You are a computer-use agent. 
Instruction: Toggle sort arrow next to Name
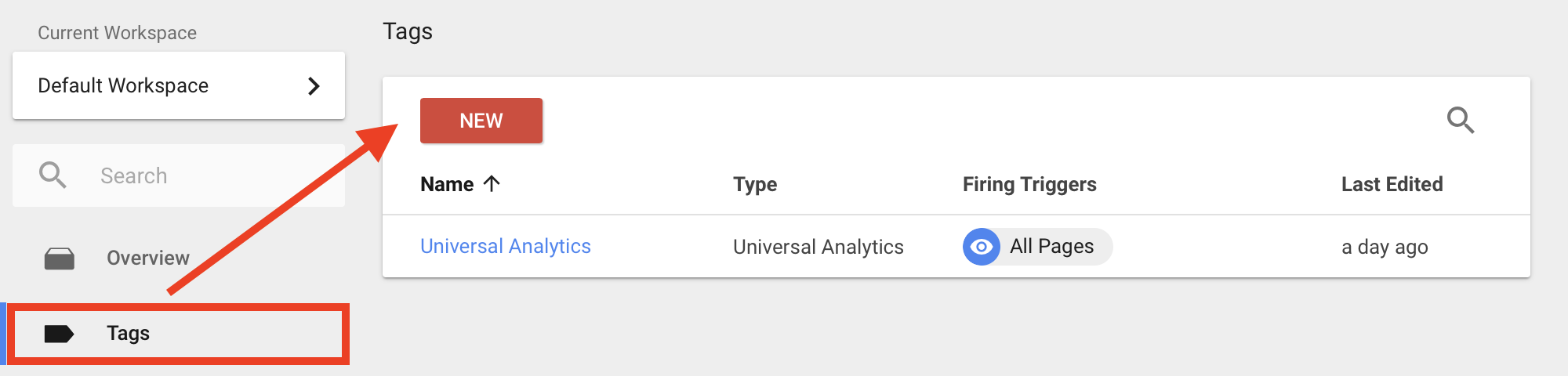[492, 184]
